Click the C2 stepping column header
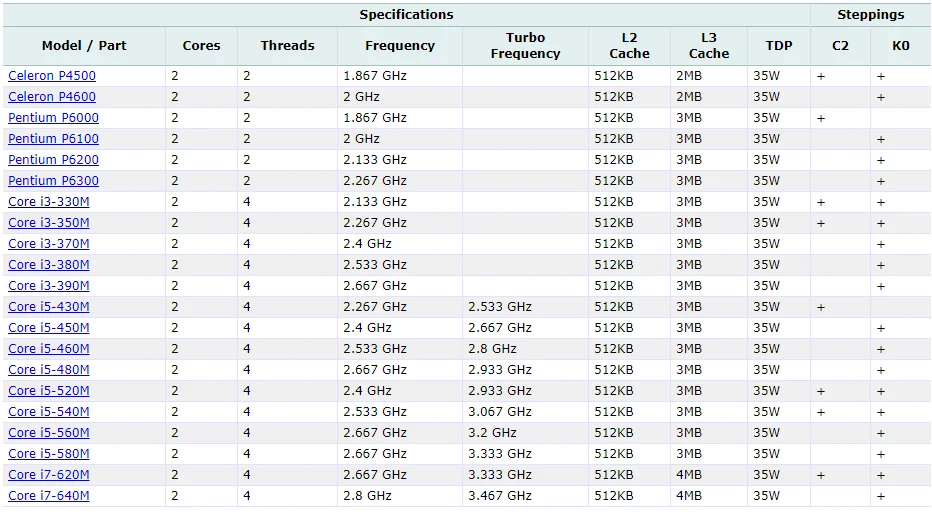The width and height of the screenshot is (932, 518). pyautogui.click(x=840, y=46)
